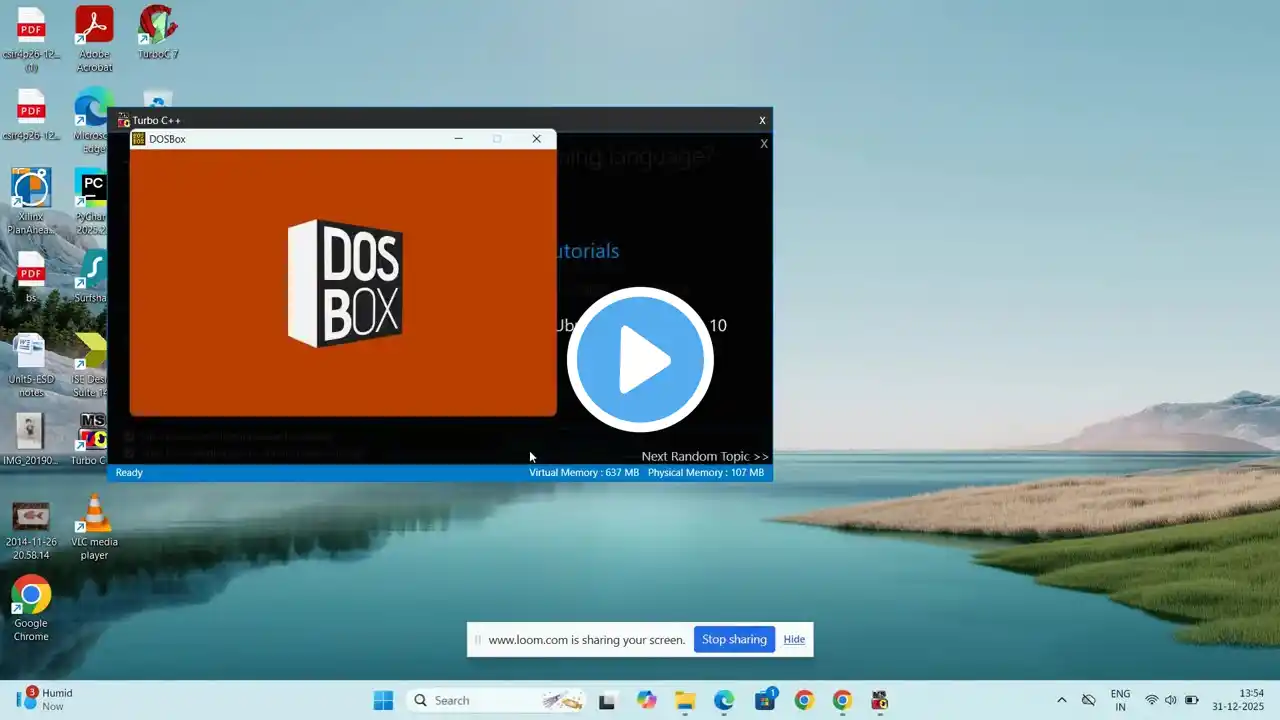Click the Turbo C++ title bar icon
The width and height of the screenshot is (1280, 720).
click(x=124, y=120)
